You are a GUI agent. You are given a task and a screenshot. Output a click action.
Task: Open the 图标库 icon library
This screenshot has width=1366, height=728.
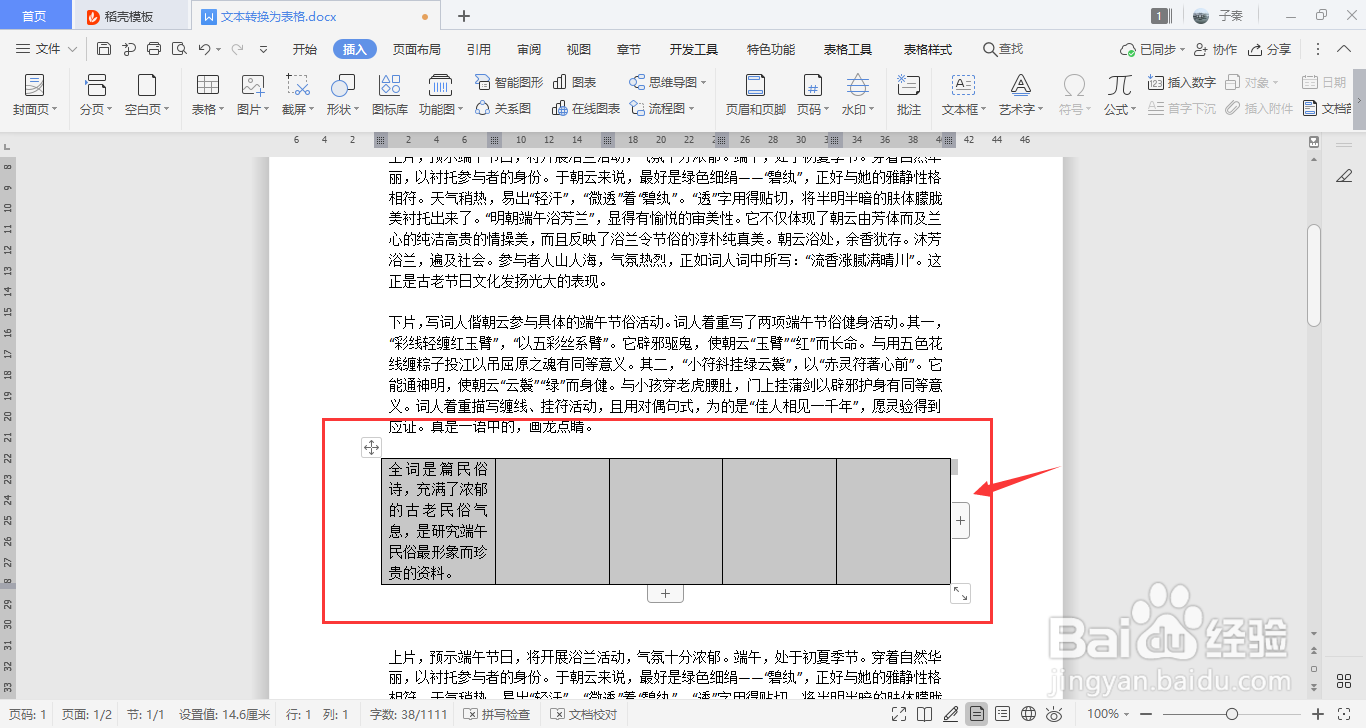pyautogui.click(x=390, y=95)
